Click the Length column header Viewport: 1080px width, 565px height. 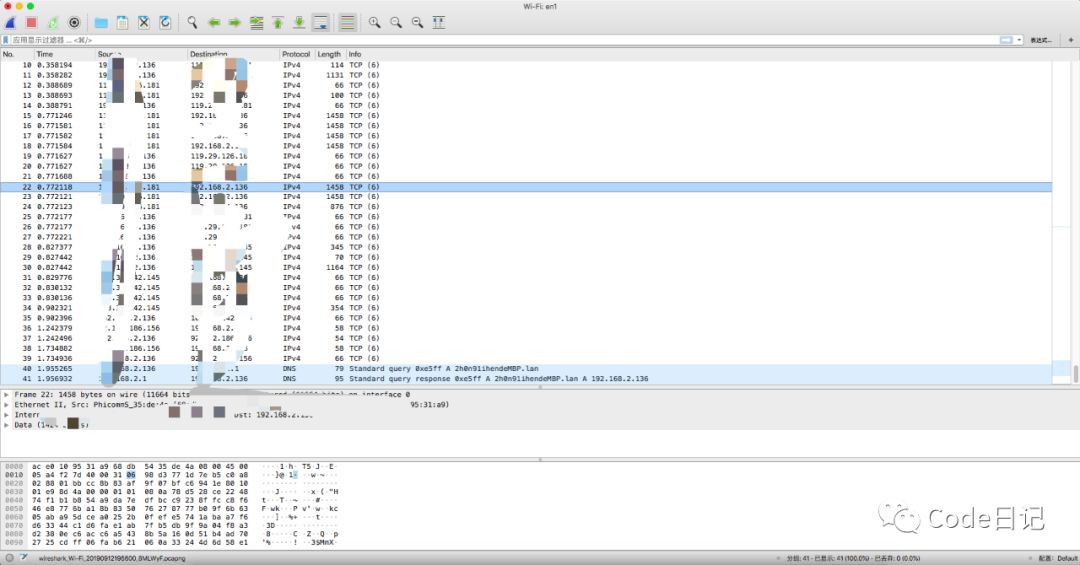click(329, 54)
